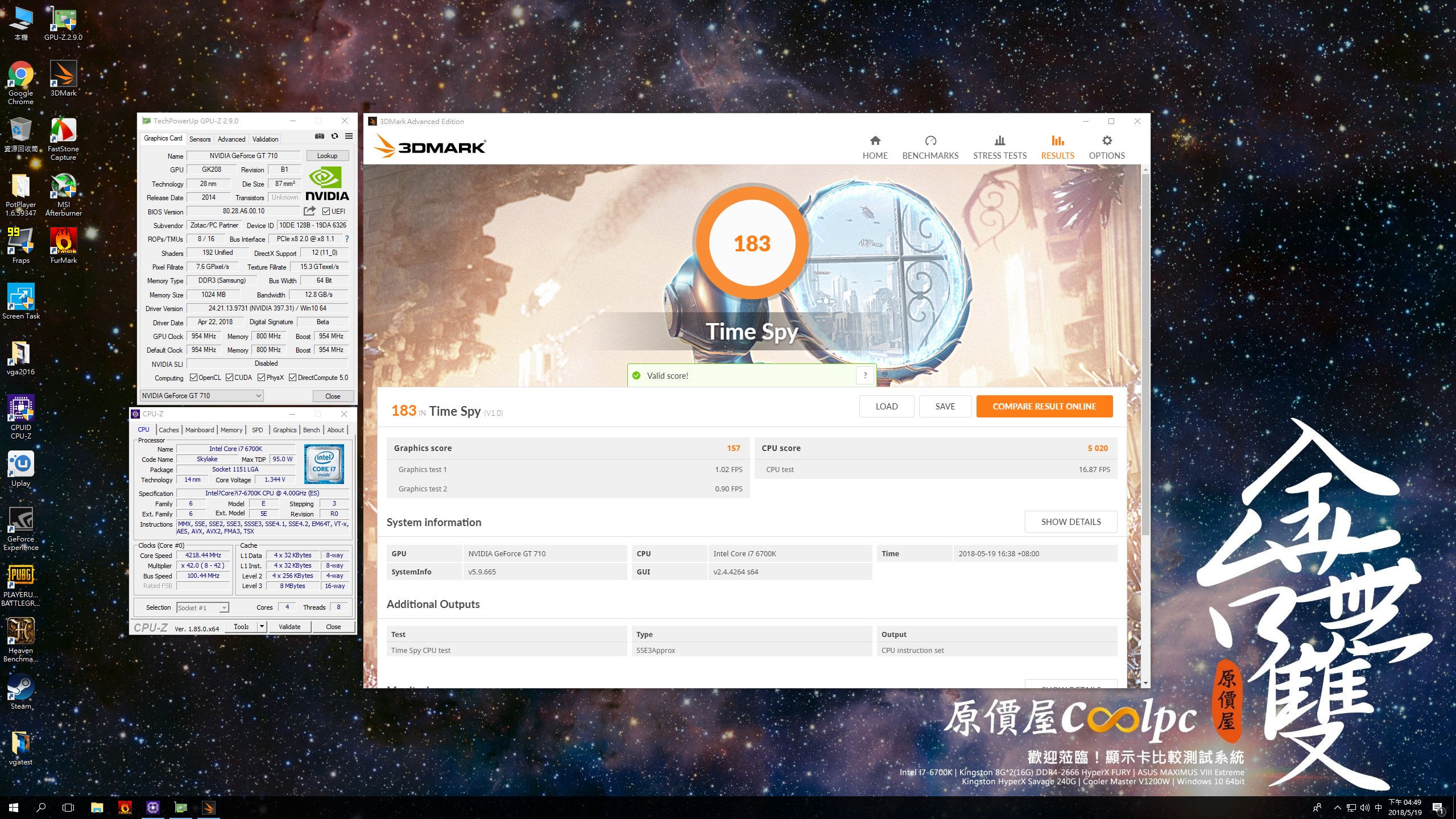This screenshot has height=819, width=1456.
Task: Open Heaven Benchmark desktop icon
Action: (x=20, y=640)
